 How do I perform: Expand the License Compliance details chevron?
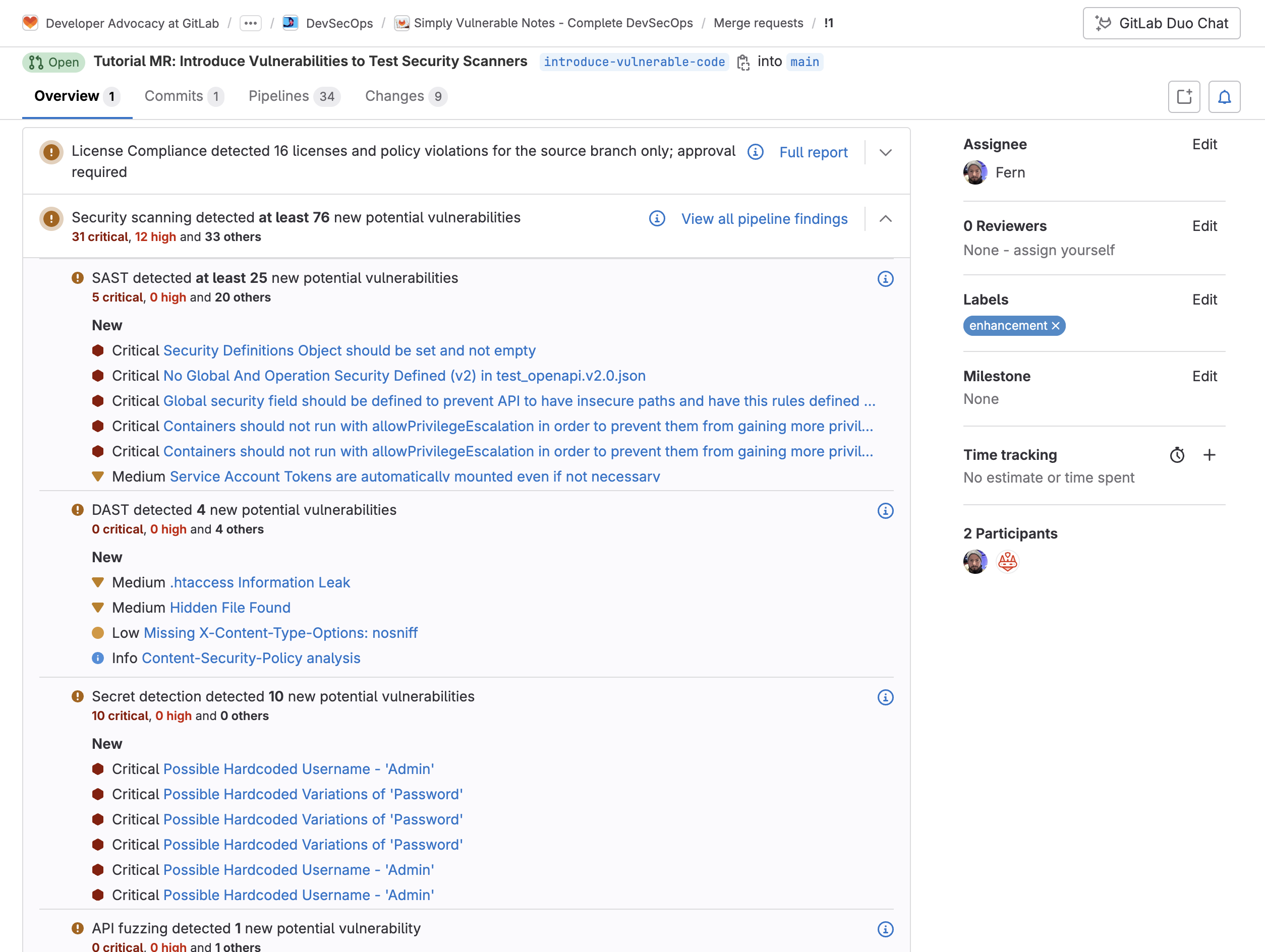click(885, 153)
